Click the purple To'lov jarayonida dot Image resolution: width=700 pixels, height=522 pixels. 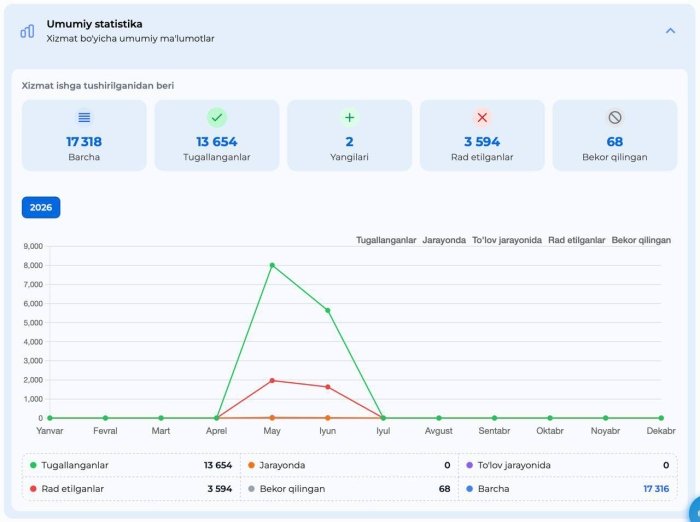pos(469,465)
